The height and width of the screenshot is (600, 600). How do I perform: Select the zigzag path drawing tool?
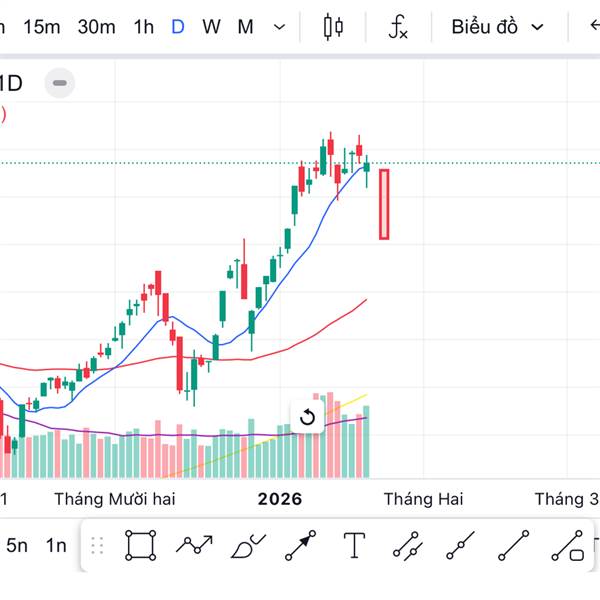(x=194, y=545)
